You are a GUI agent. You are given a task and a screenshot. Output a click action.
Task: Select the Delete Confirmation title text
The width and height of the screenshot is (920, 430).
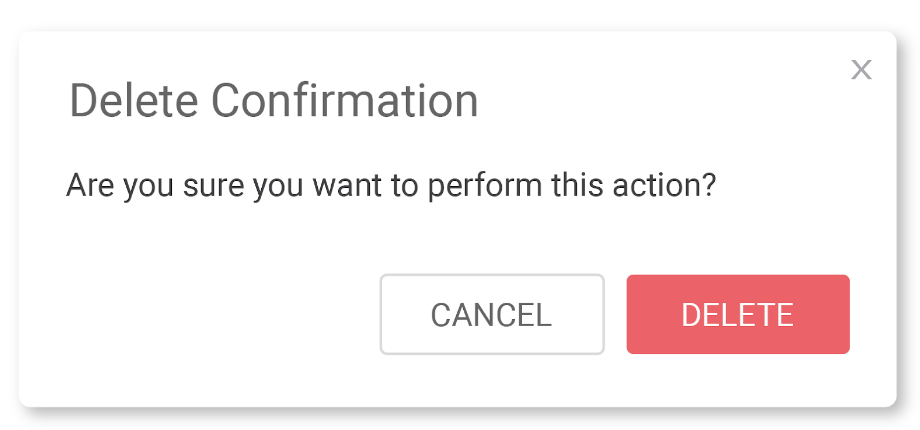[273, 100]
